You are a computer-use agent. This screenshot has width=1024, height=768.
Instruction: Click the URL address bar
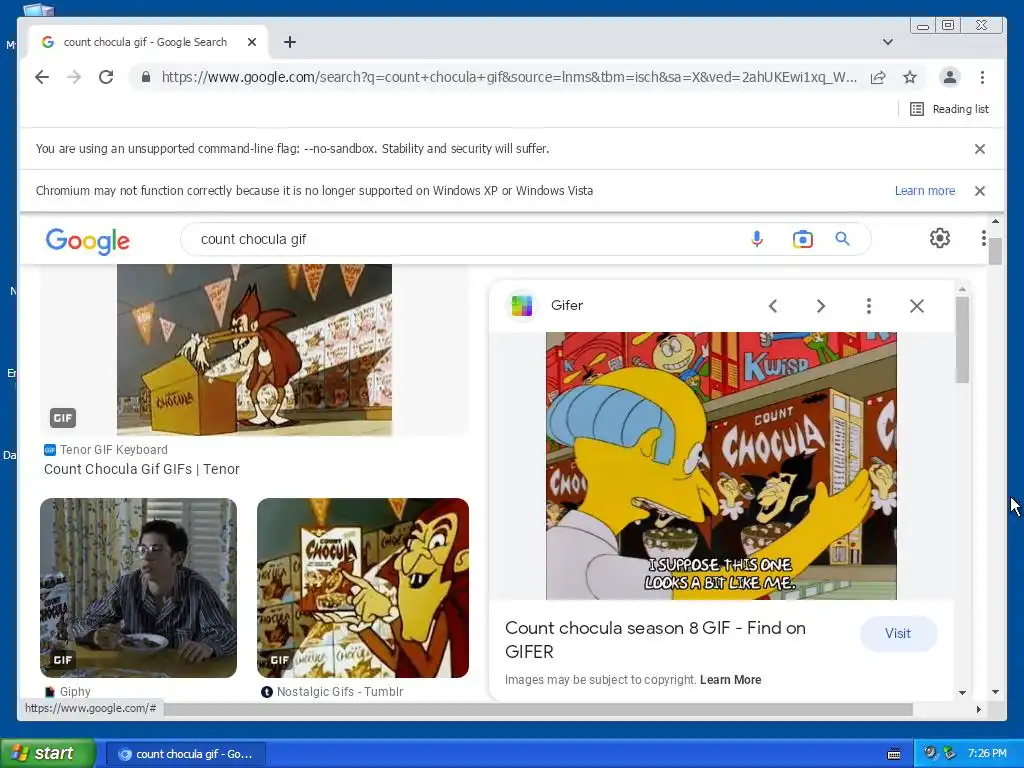[508, 77]
